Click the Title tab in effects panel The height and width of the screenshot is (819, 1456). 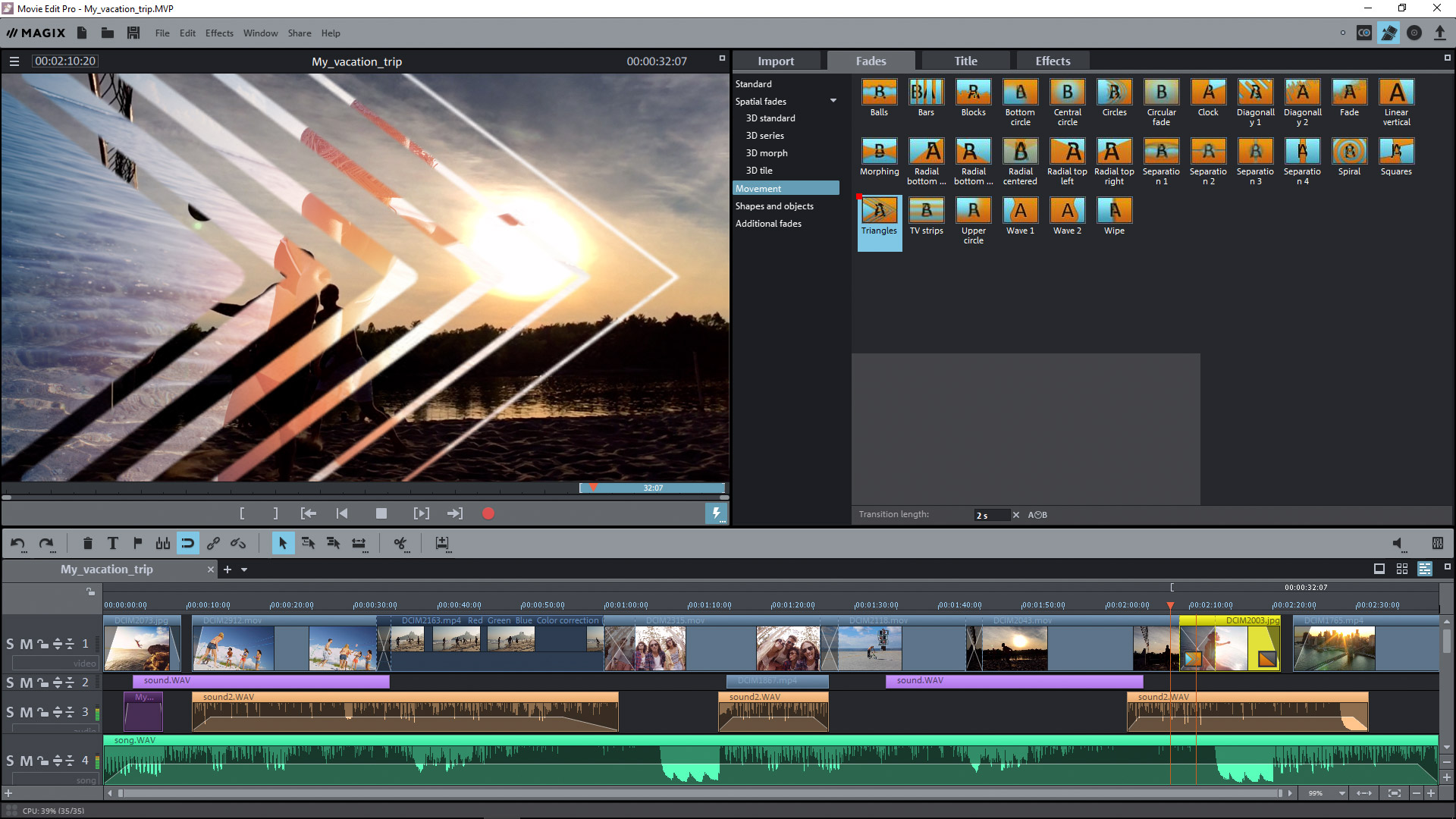pyautogui.click(x=965, y=61)
